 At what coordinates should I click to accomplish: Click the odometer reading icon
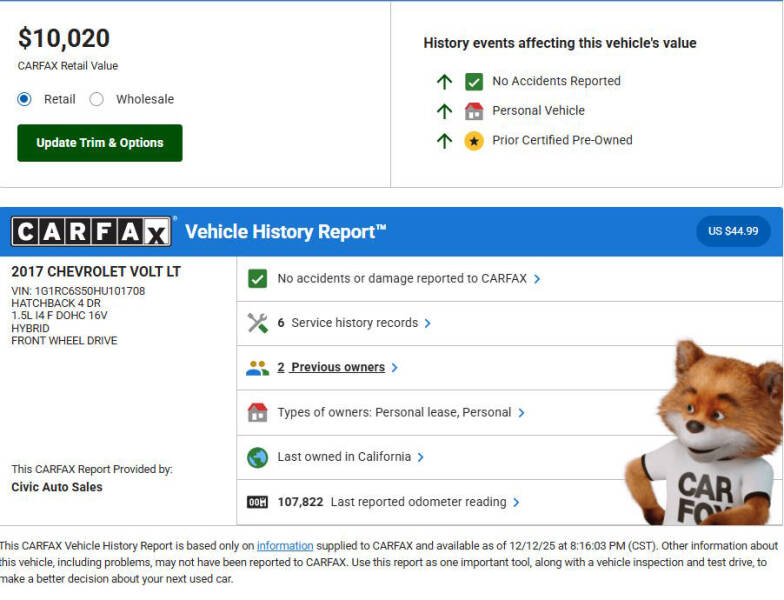[x=257, y=502]
